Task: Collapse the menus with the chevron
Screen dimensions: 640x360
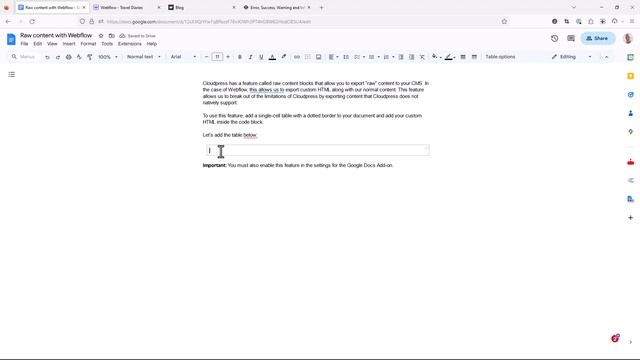Action: 607,57
